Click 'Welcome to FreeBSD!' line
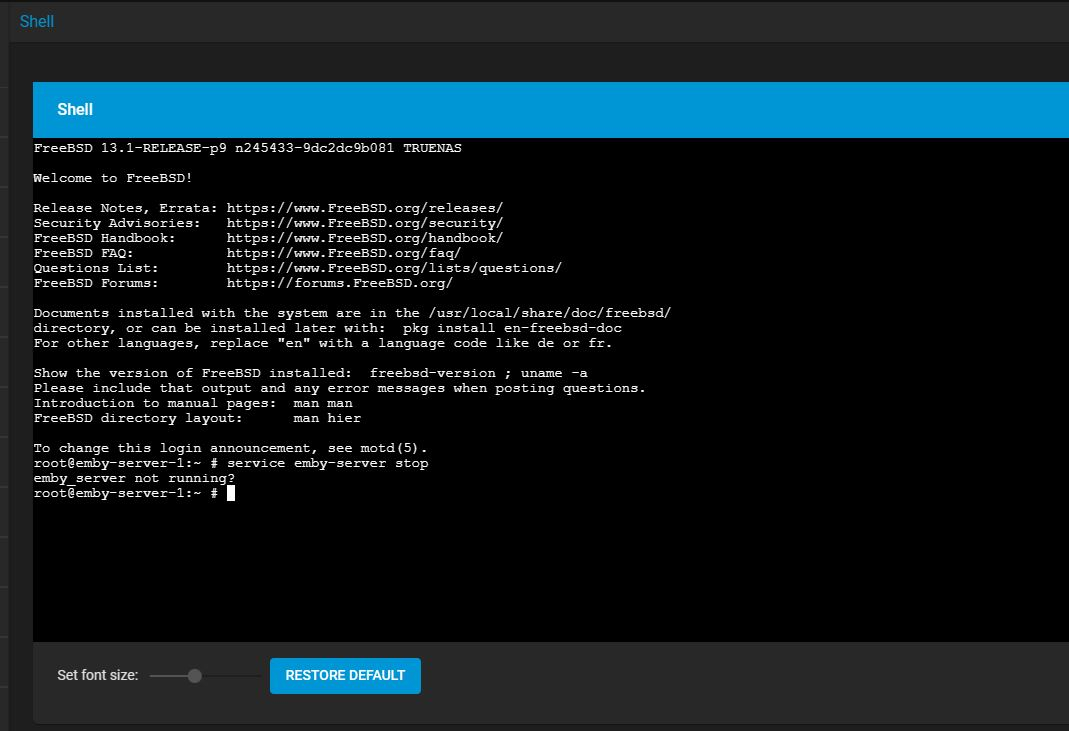The image size is (1069, 731). 113,178
